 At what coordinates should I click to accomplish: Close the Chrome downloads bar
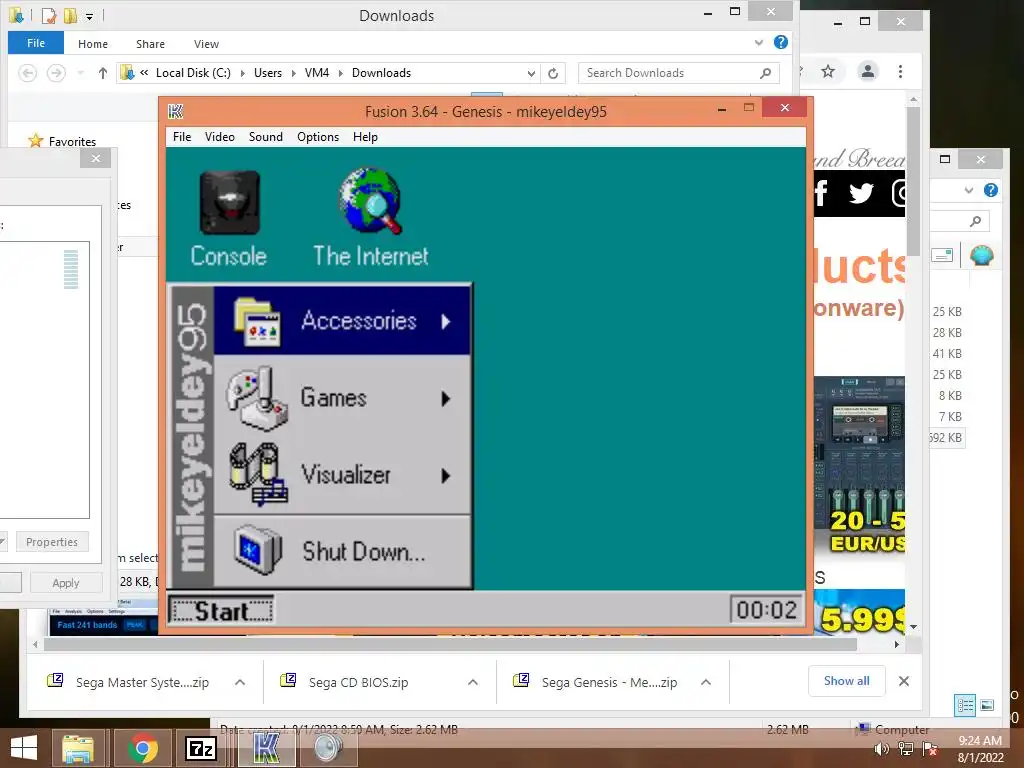pyautogui.click(x=904, y=681)
